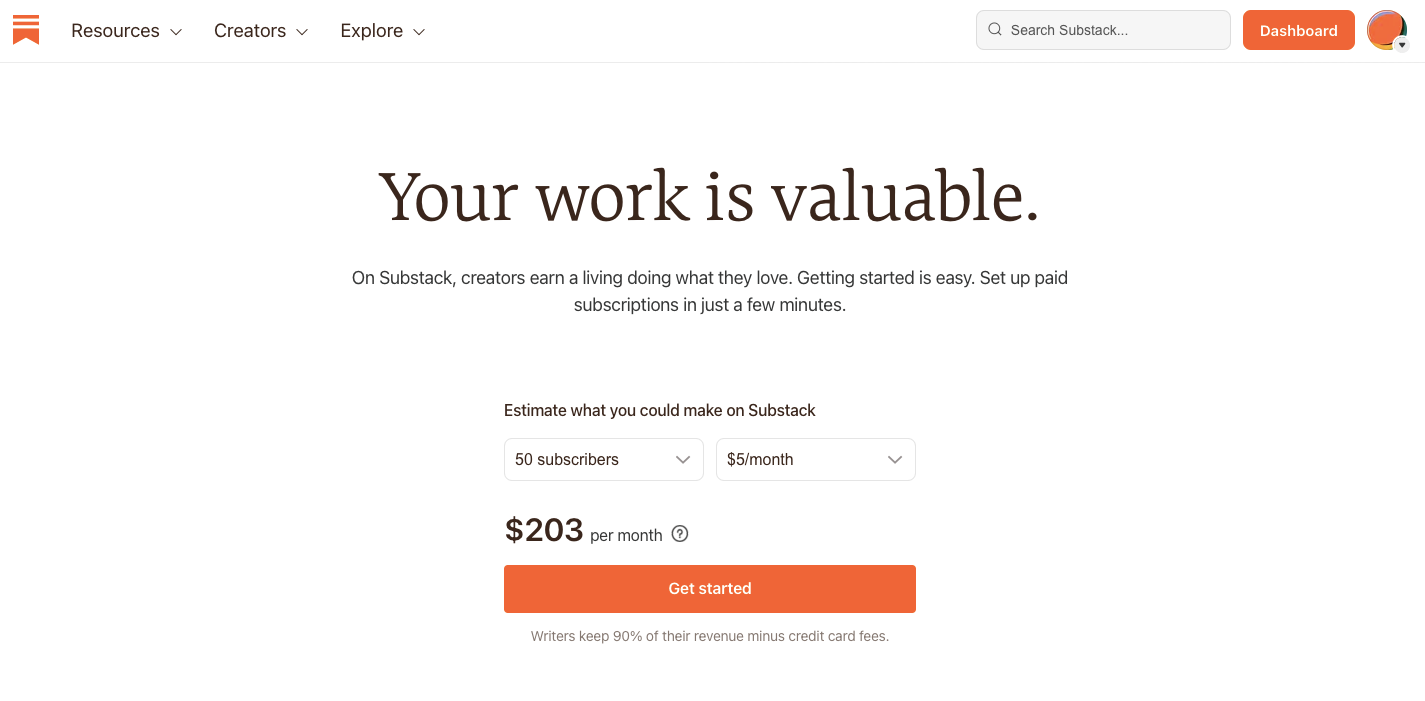The image size is (1425, 701).
Task: Click the $203 estimated earnings figure
Action: 544,529
